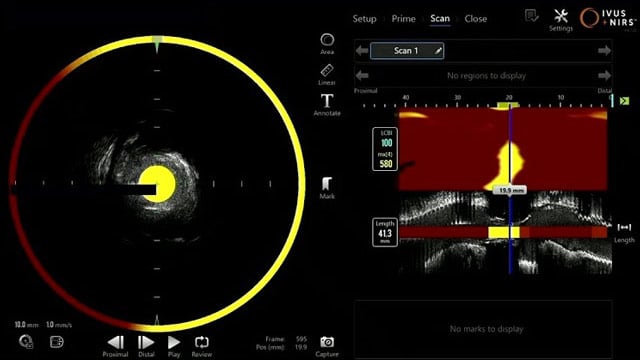640x360 pixels.
Task: Click the green skip-to-distal icon
Action: (x=624, y=100)
